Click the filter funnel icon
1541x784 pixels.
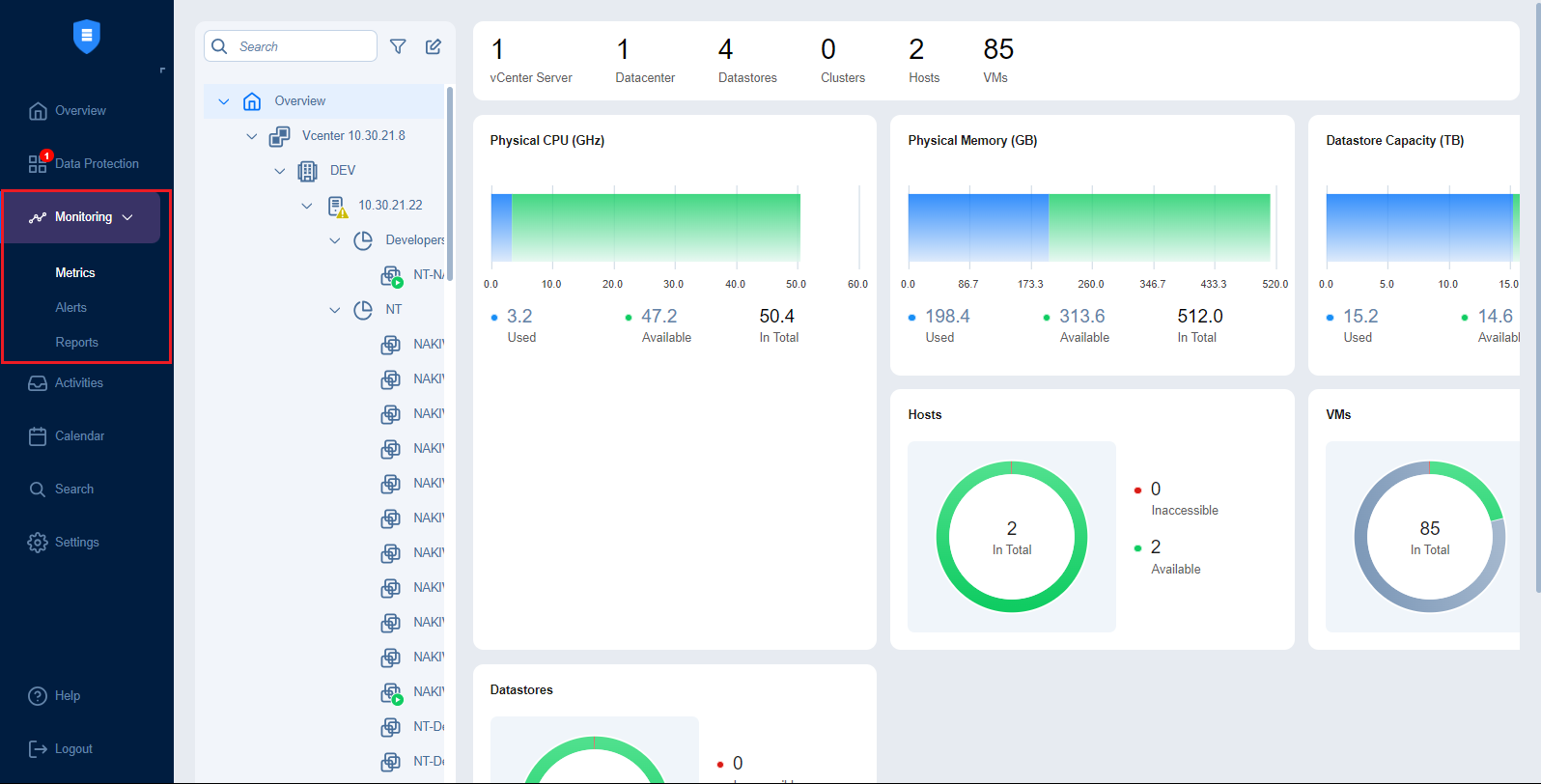pyautogui.click(x=398, y=46)
